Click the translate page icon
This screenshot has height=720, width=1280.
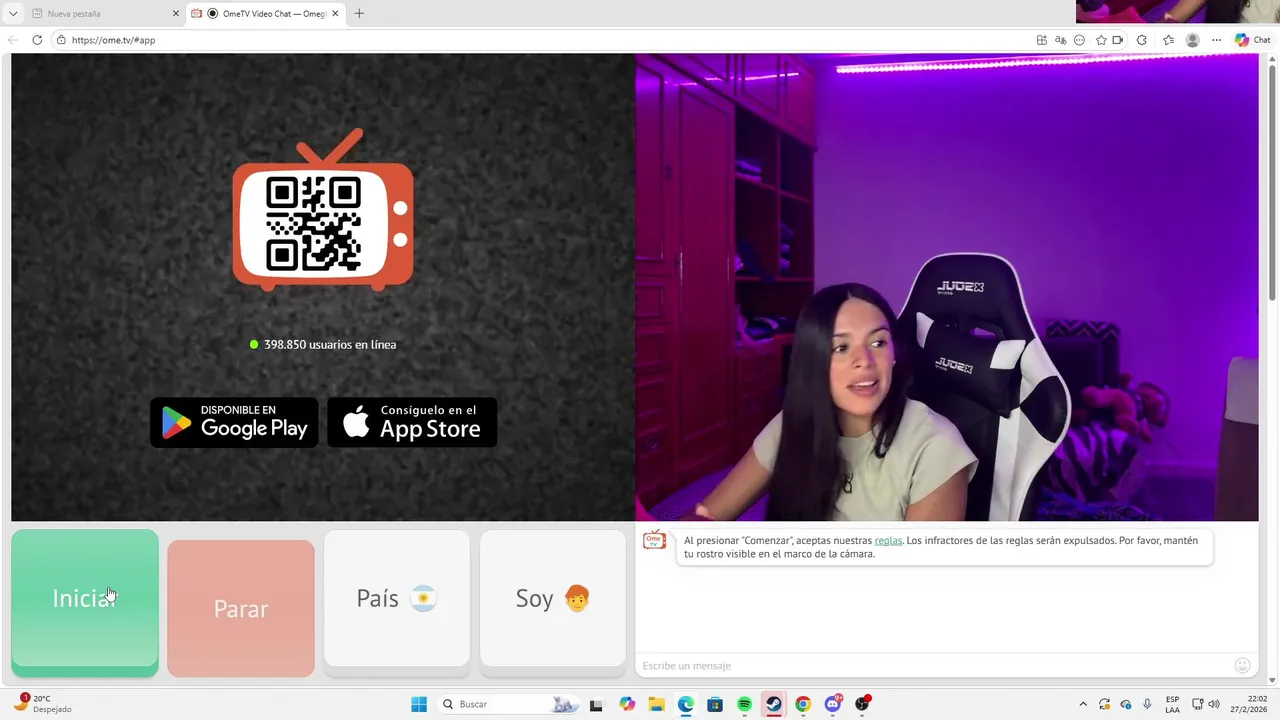[x=1061, y=40]
